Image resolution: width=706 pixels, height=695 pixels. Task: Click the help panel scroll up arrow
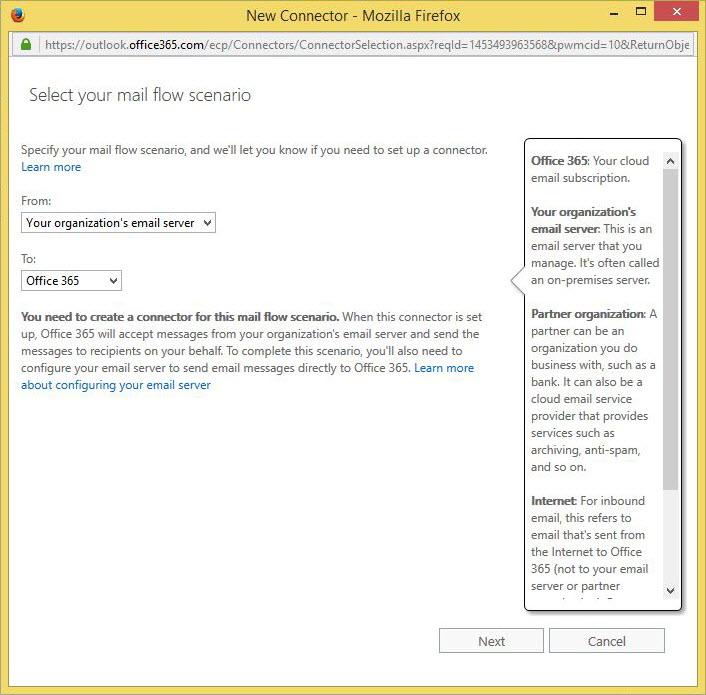(670, 161)
